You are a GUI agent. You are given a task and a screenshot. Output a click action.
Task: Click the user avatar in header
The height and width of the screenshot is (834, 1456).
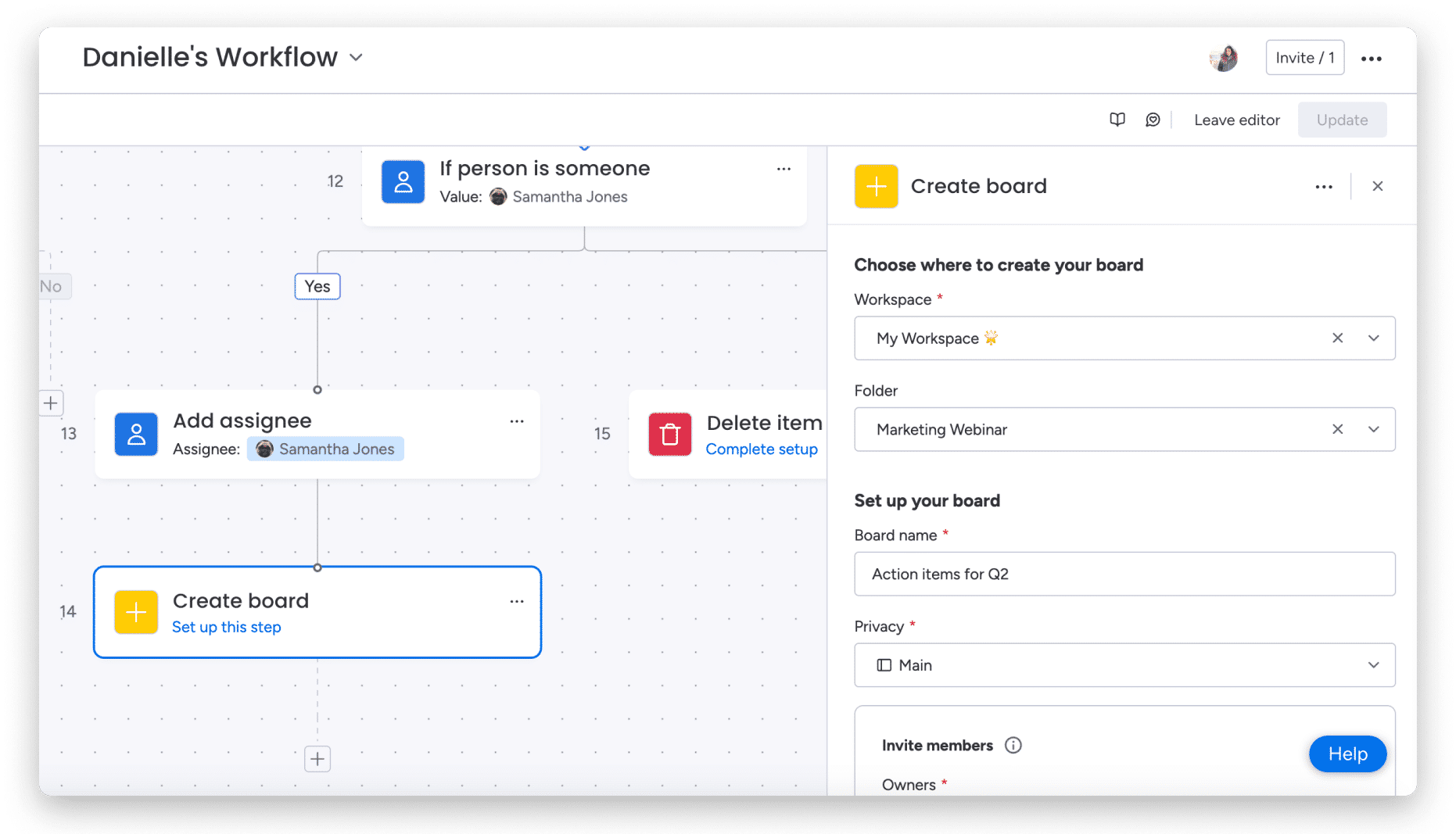1224,58
